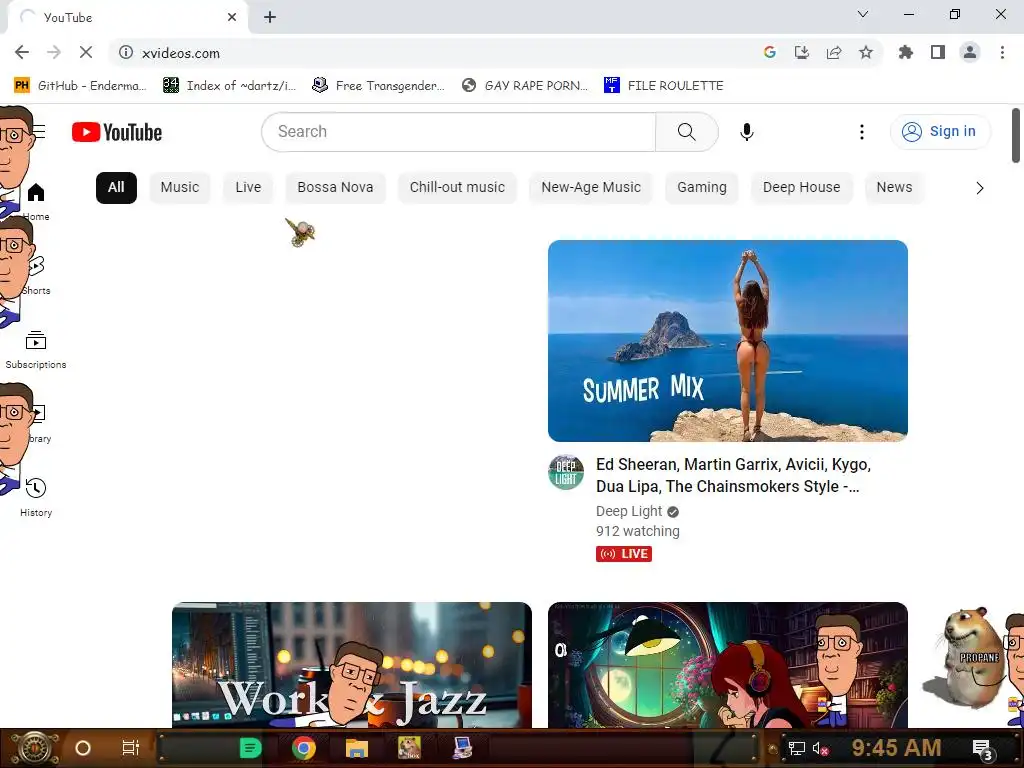1024x768 pixels.
Task: Open FILE ROULETTE bookmark
Action: (x=664, y=86)
